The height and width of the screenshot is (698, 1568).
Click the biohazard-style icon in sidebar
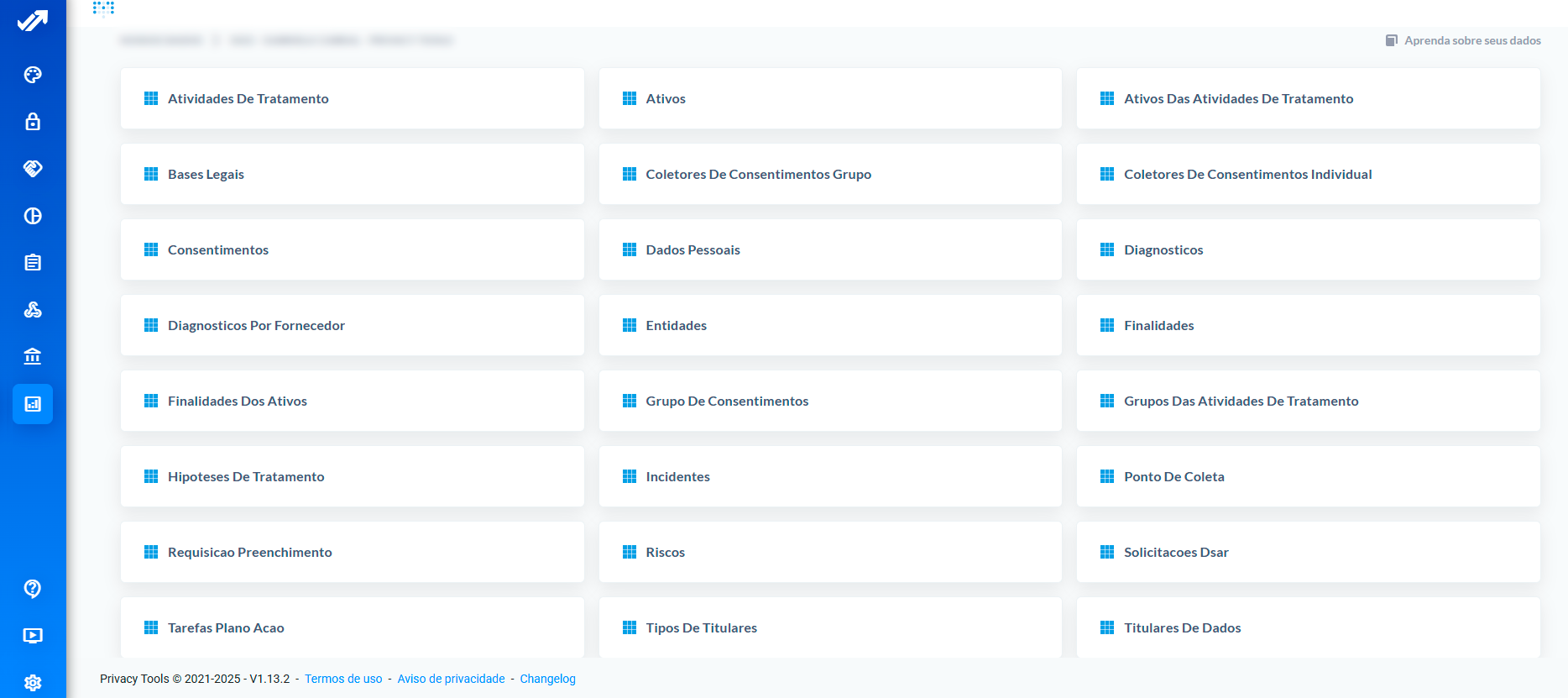(33, 310)
